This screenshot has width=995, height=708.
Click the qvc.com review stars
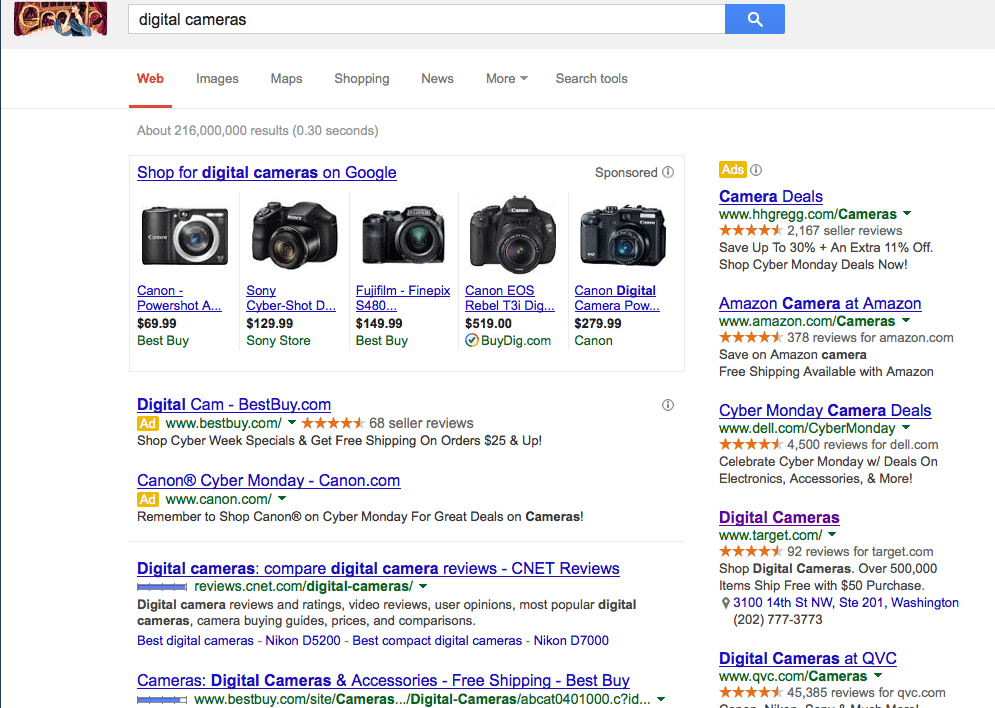point(750,692)
